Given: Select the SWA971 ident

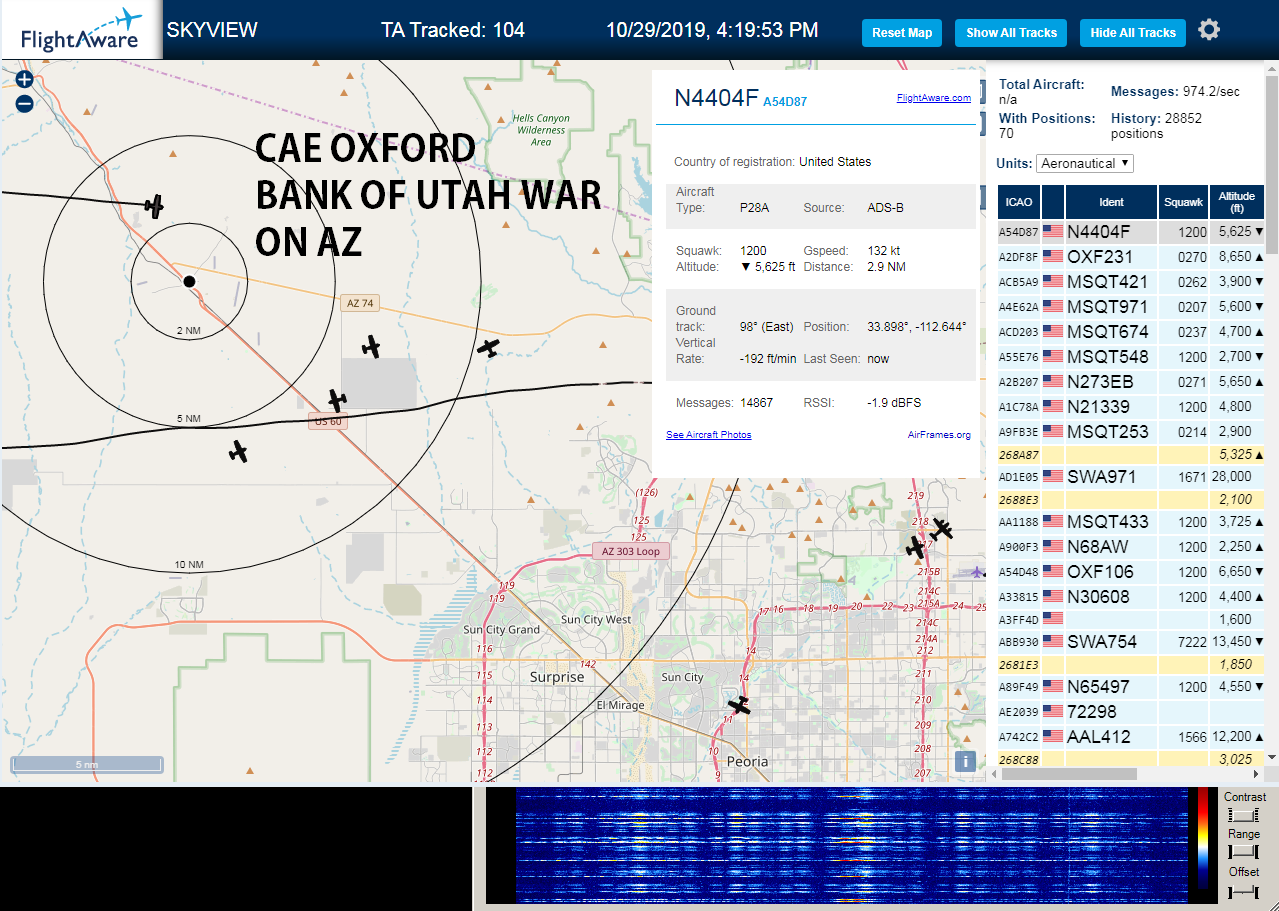Looking at the screenshot, I should coord(1101,476).
